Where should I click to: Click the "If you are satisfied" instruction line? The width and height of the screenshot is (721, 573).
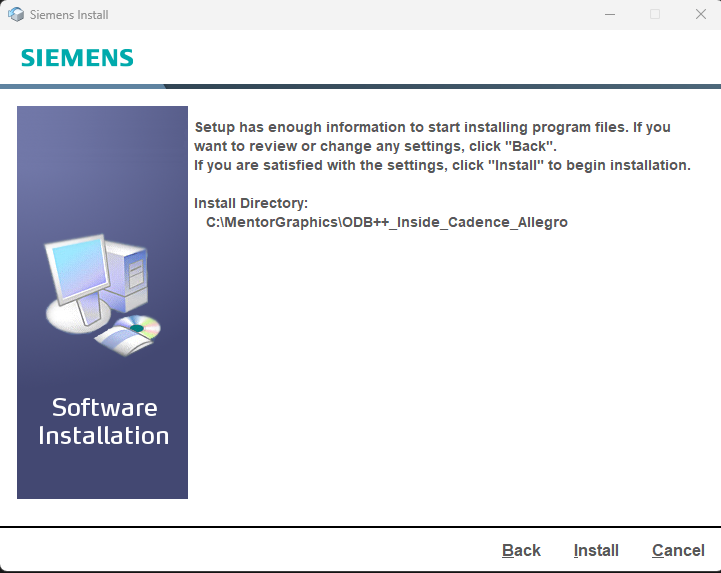[x=442, y=165]
